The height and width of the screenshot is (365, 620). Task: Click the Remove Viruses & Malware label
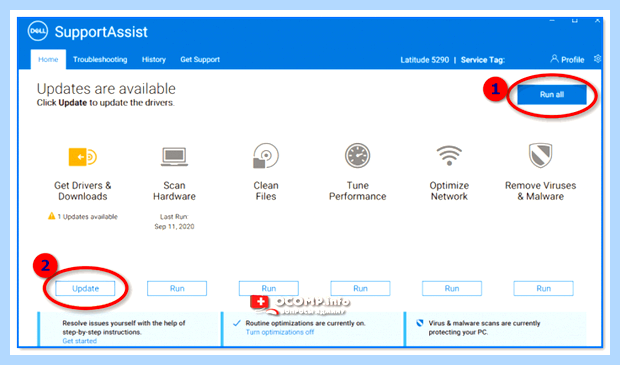pos(541,191)
